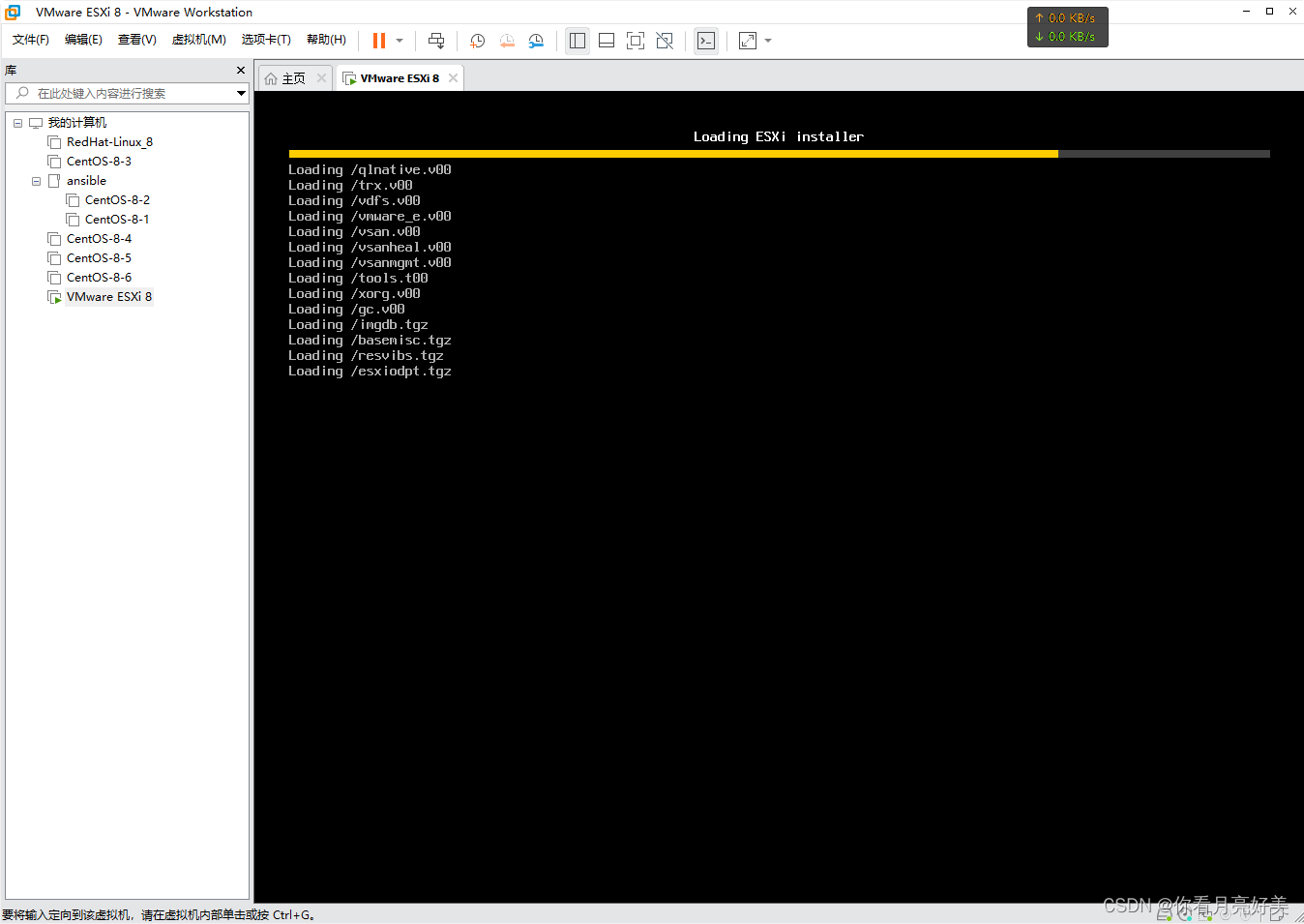Toggle the library sidebar view
This screenshot has width=1304, height=924.
pos(578,41)
